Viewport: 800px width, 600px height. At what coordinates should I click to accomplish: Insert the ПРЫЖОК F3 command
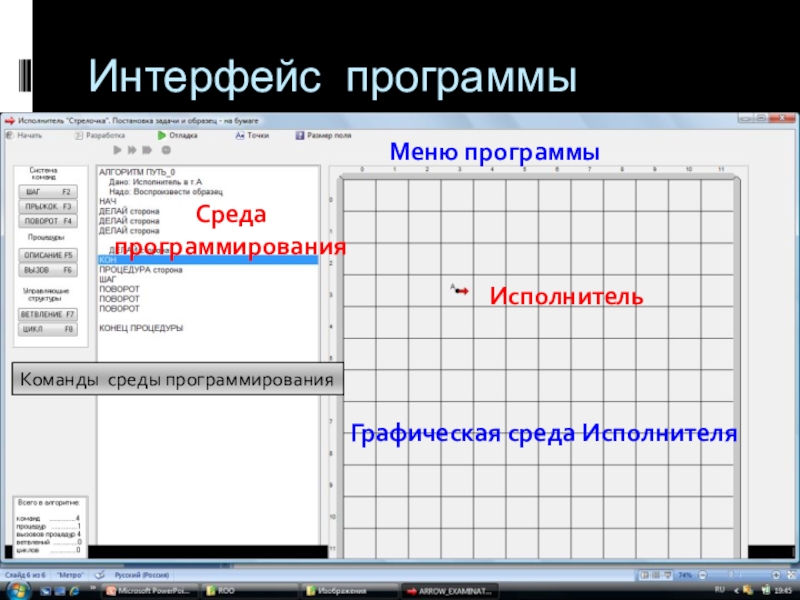pos(48,206)
